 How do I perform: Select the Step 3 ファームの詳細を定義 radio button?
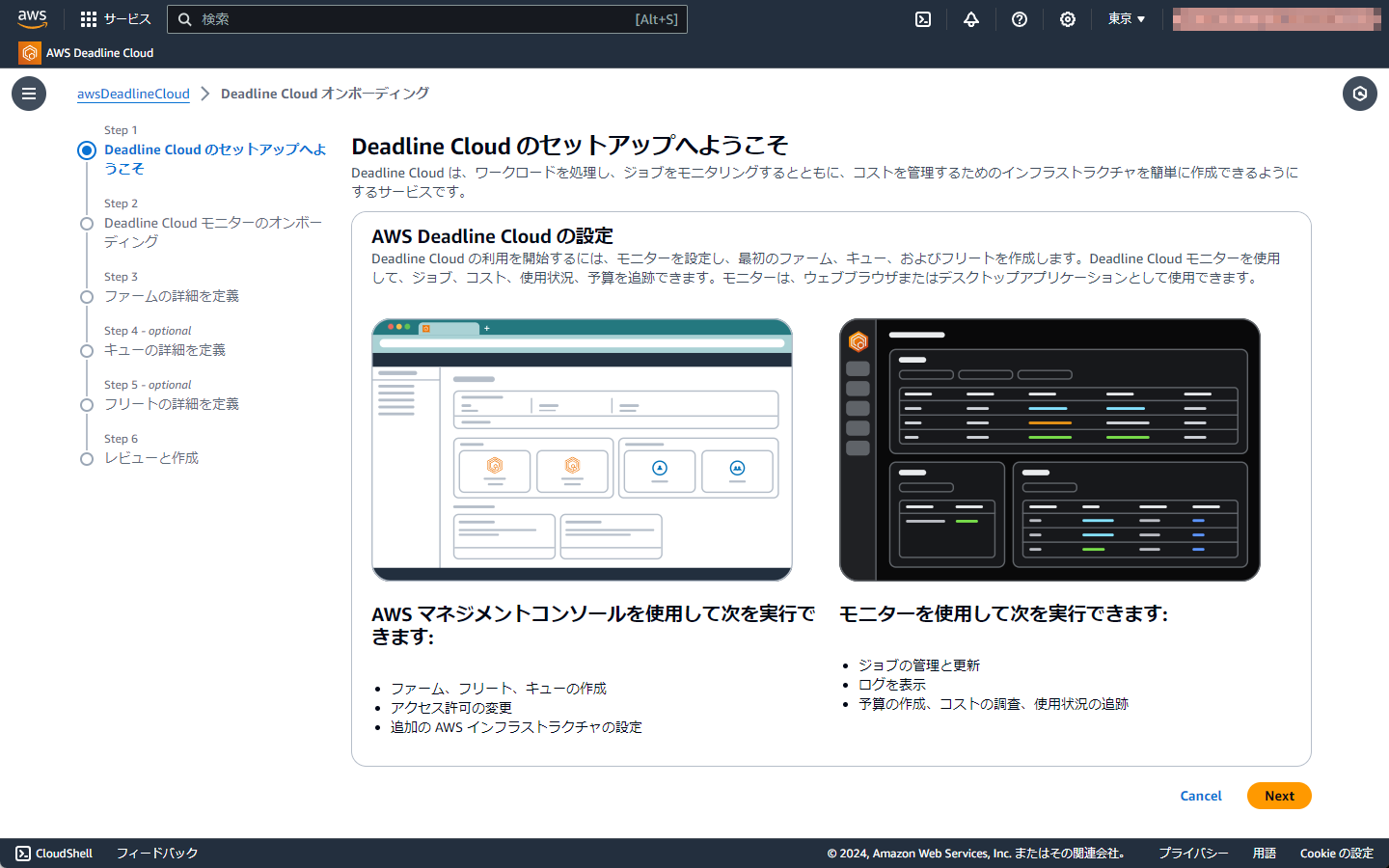click(87, 297)
